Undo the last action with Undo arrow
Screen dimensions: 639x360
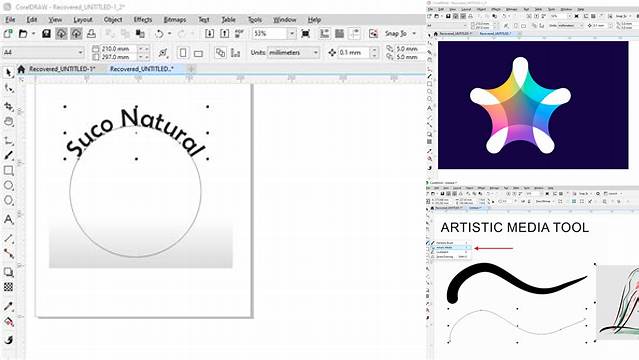(159, 33)
